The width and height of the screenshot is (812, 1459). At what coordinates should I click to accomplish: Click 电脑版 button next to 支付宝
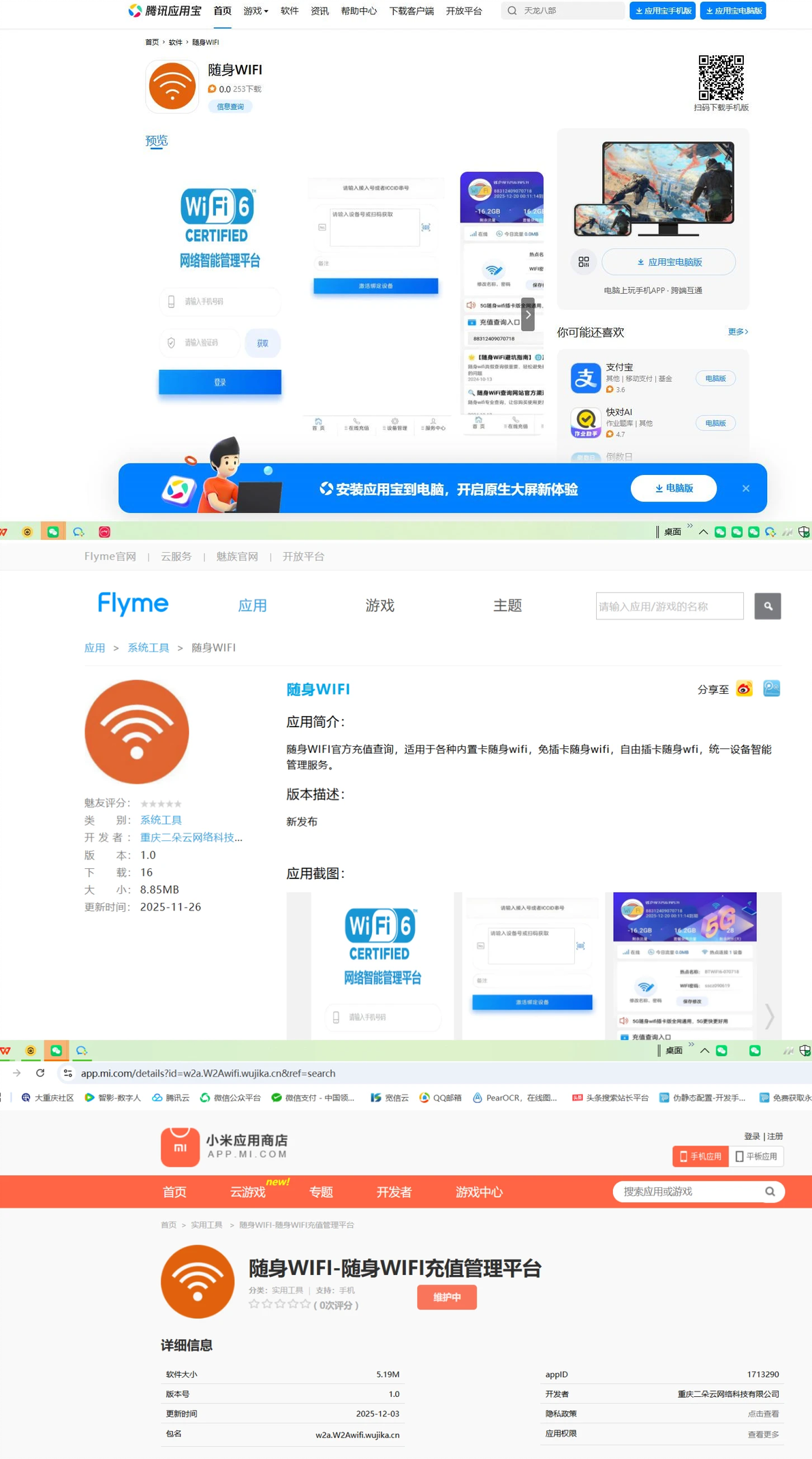pyautogui.click(x=715, y=378)
